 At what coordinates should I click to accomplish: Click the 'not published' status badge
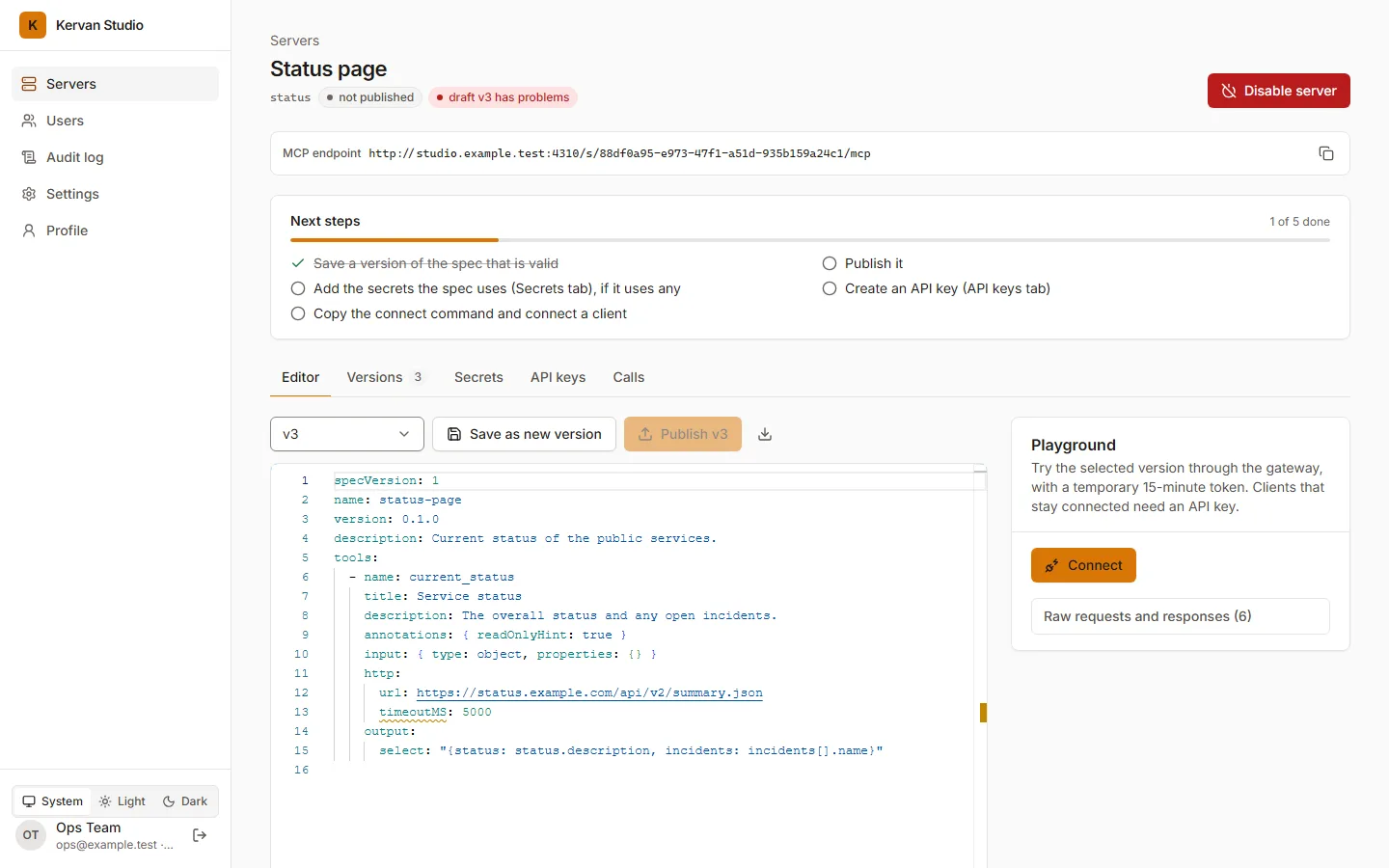[x=370, y=97]
